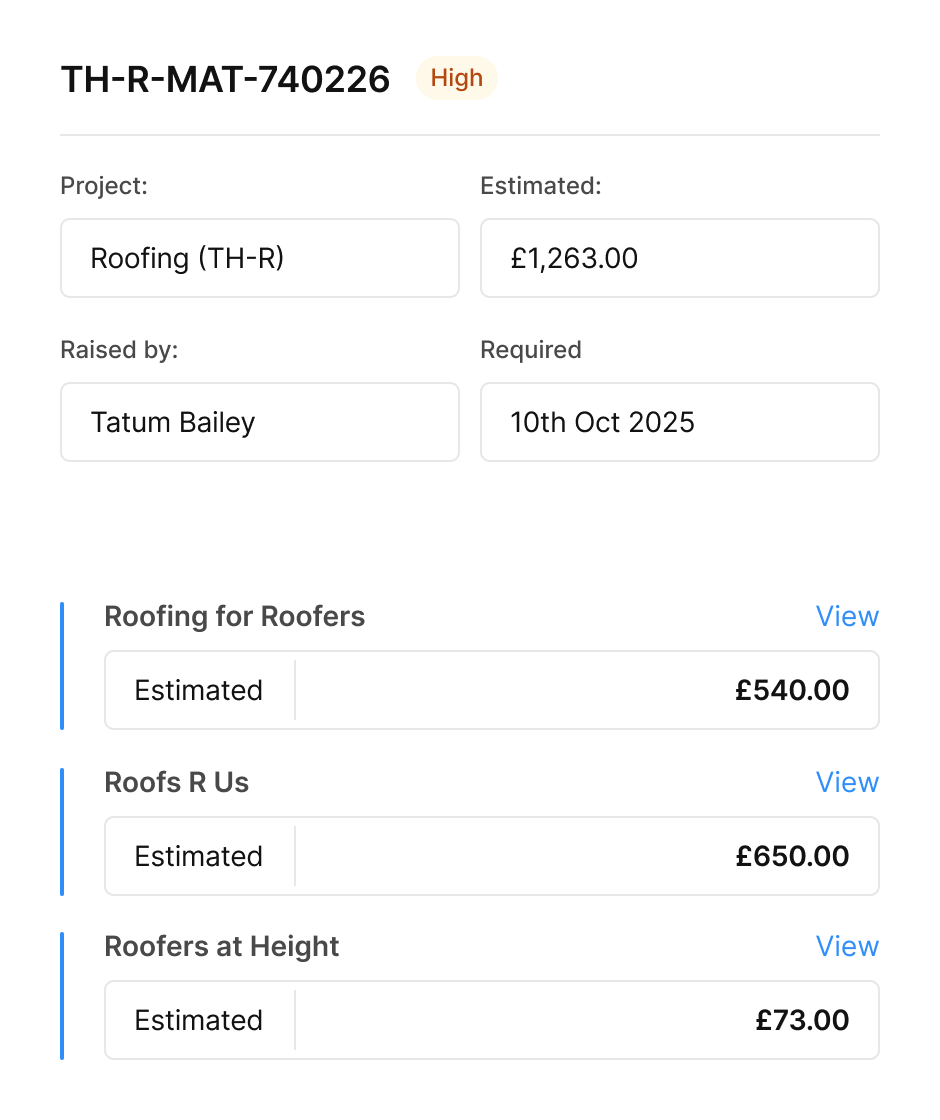Viewport: 940px width, 1120px height.
Task: Click the High priority badge
Action: [x=456, y=78]
